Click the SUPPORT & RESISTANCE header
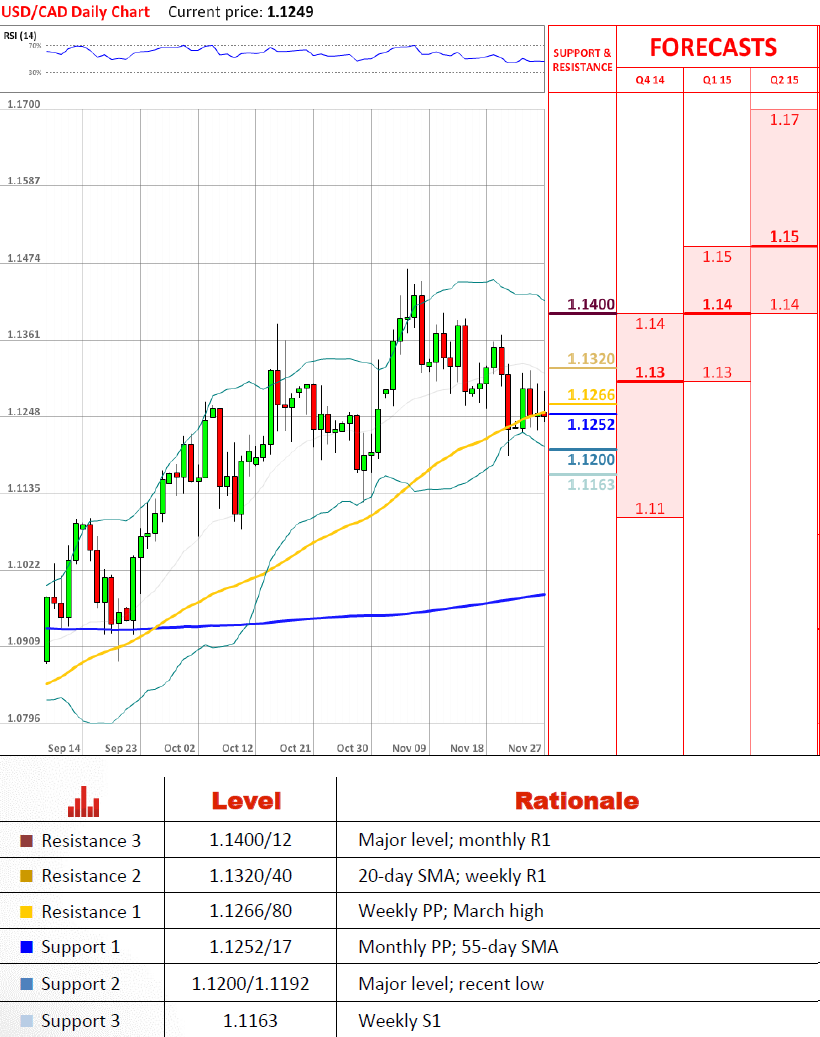820x1037 pixels. tap(583, 60)
